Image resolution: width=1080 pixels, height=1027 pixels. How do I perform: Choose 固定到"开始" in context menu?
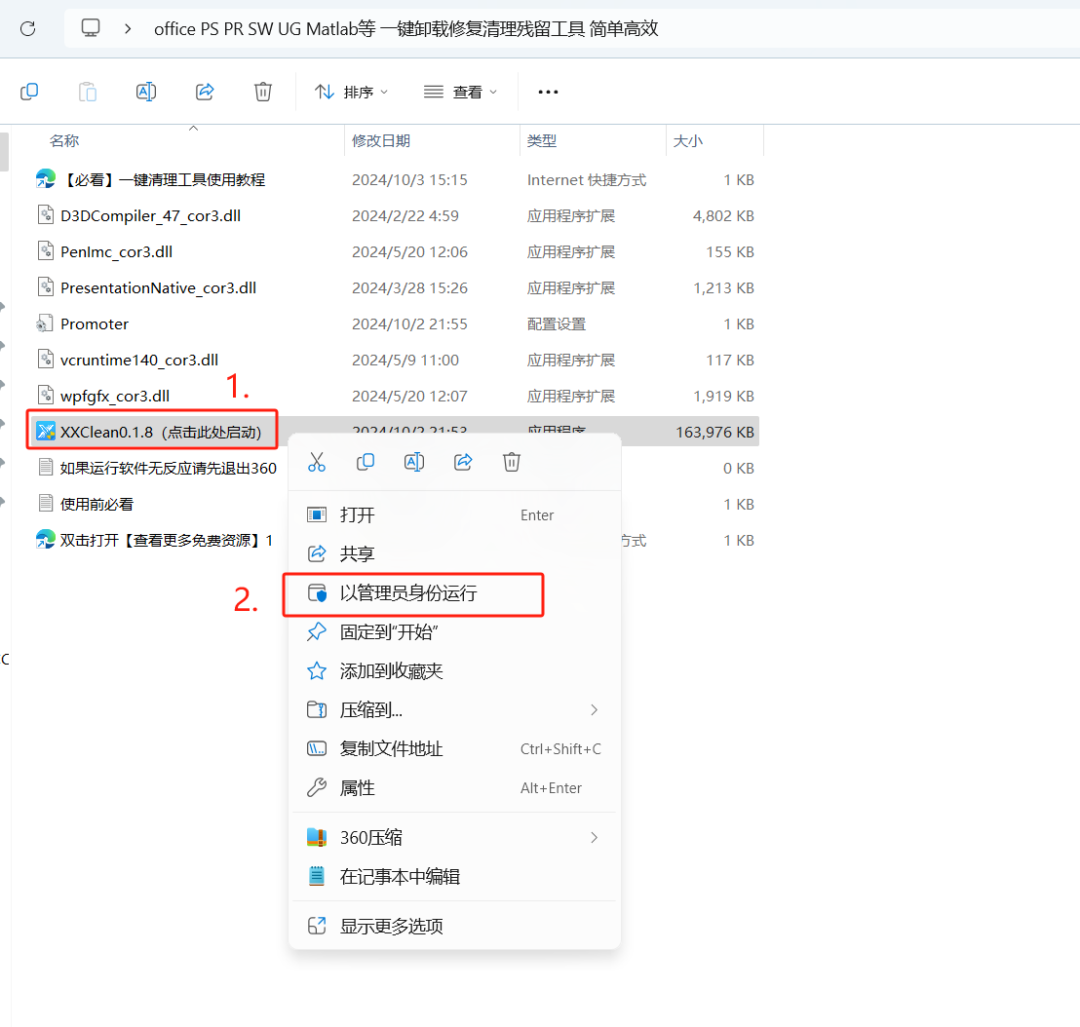click(455, 632)
